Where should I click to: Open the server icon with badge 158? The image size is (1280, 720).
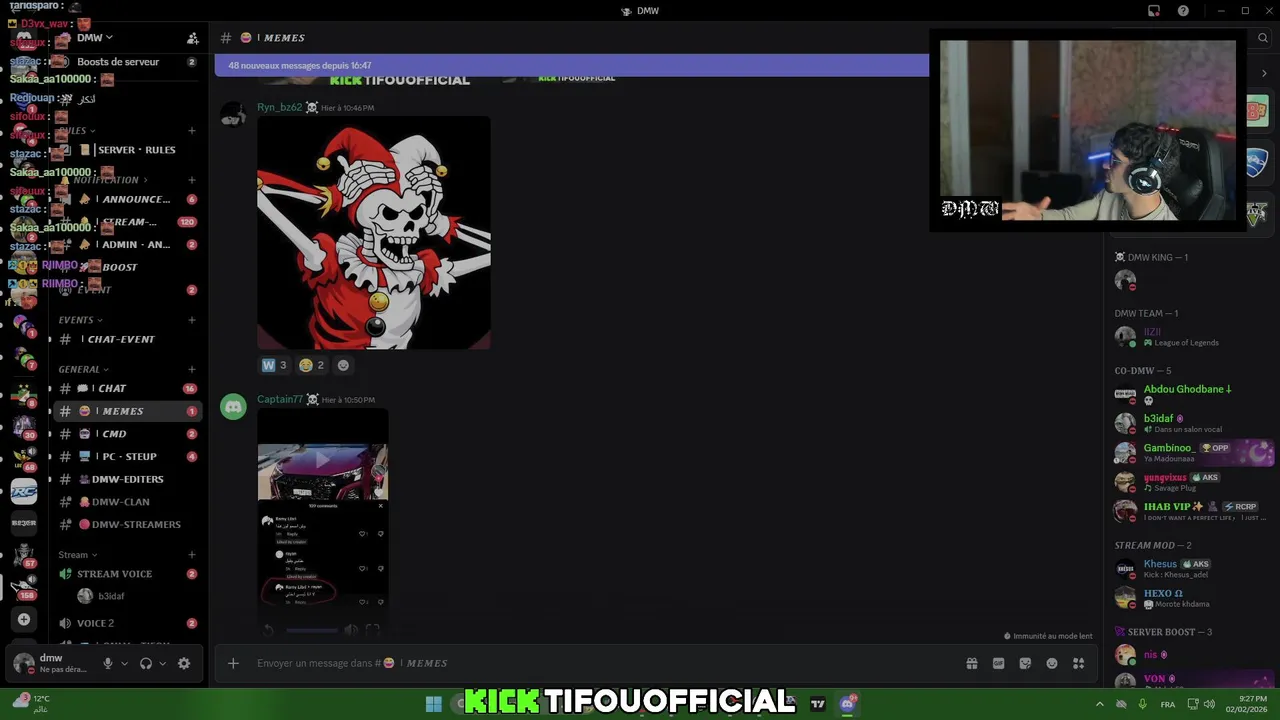click(24, 586)
